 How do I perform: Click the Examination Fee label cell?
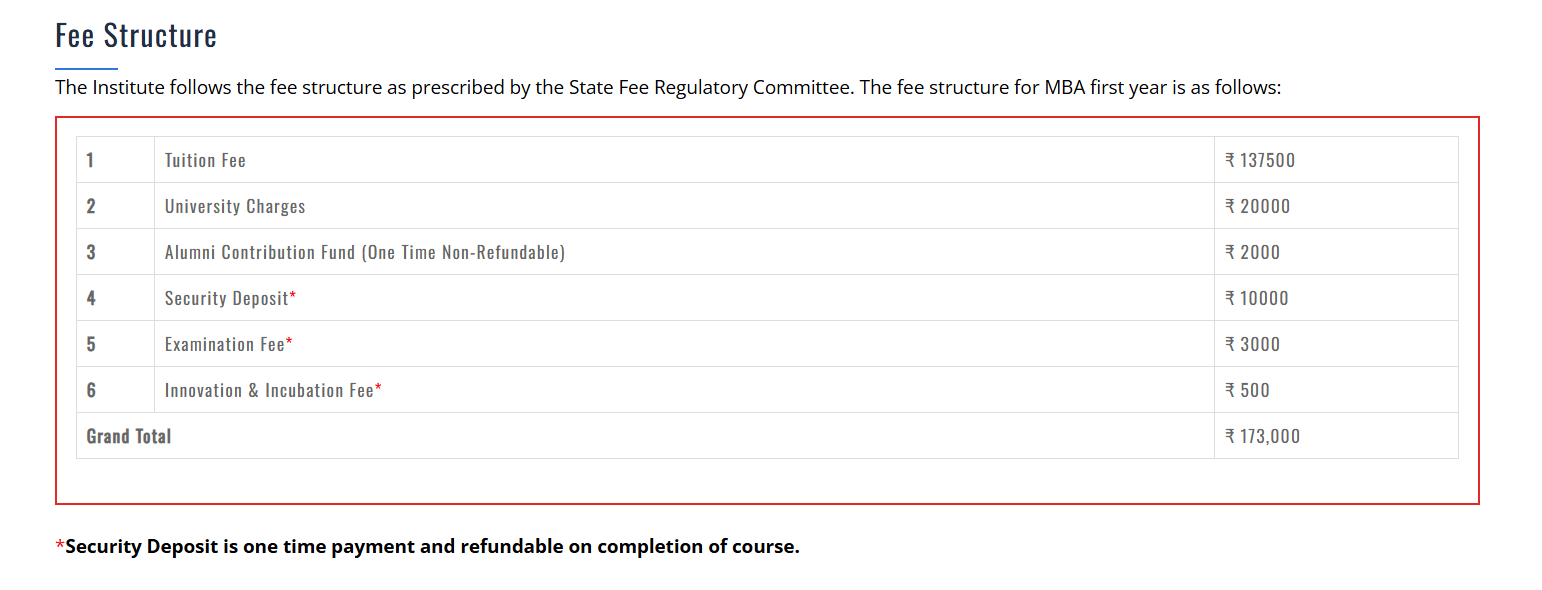click(x=228, y=344)
